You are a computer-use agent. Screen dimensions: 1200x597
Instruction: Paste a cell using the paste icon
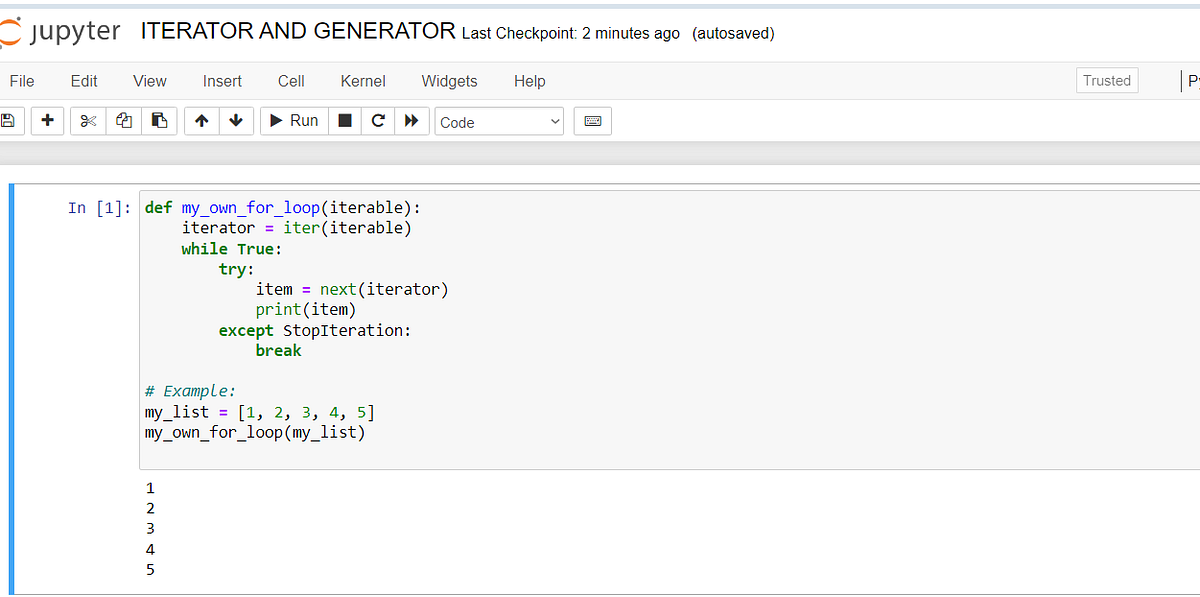coord(159,120)
